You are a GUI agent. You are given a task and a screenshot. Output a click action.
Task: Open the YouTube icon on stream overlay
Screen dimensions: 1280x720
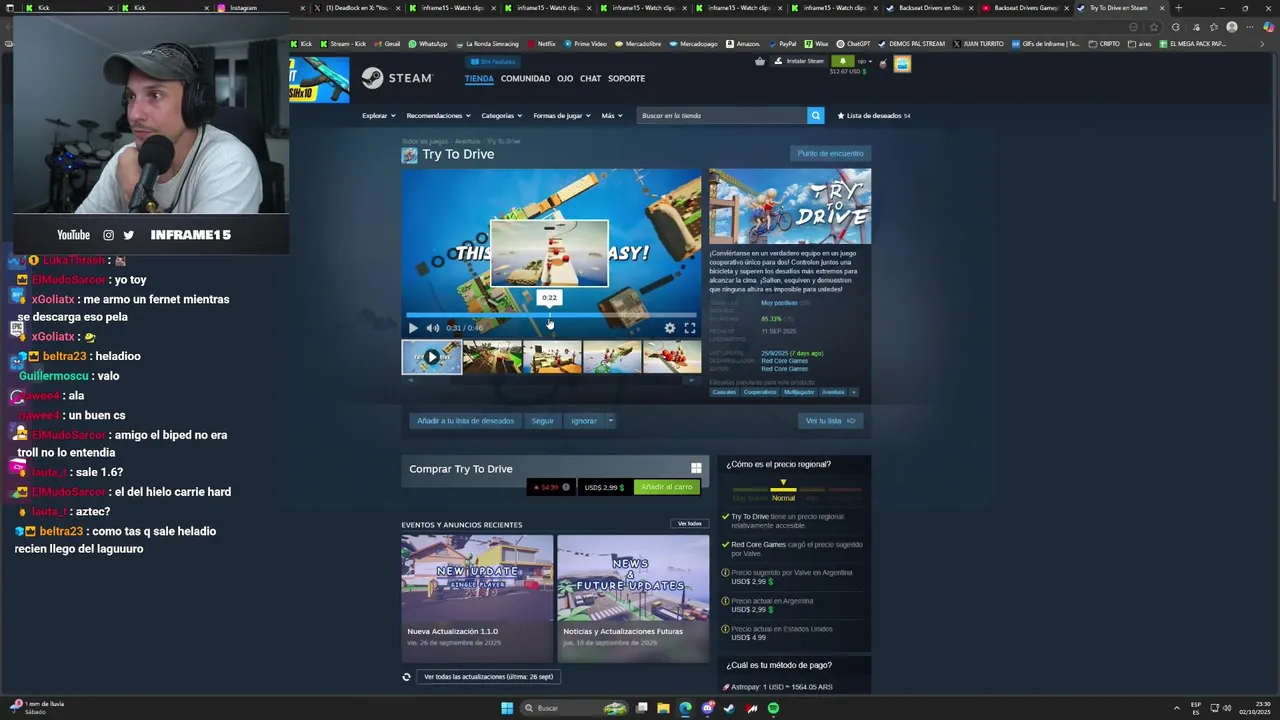[73, 235]
